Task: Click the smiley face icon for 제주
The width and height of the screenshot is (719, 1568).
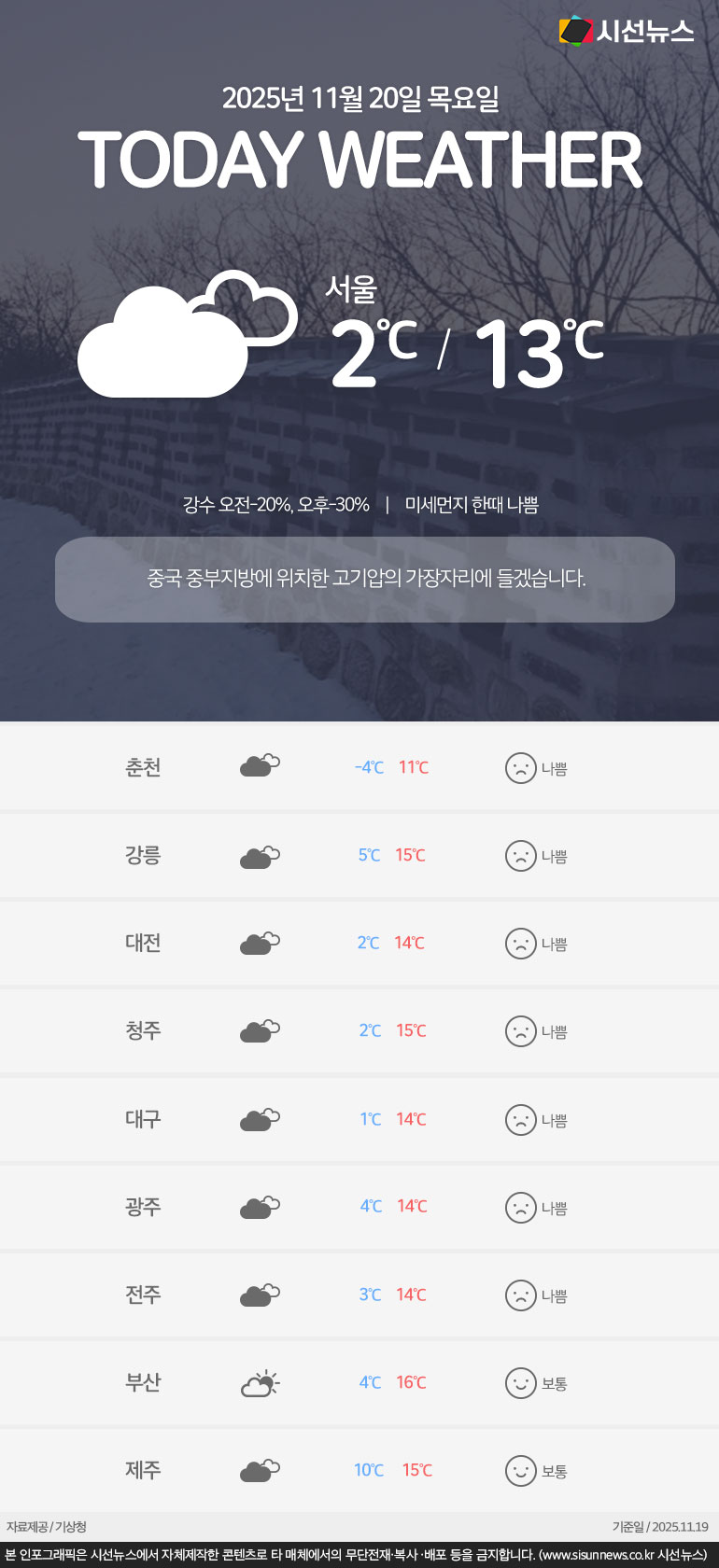Action: 520,1471
